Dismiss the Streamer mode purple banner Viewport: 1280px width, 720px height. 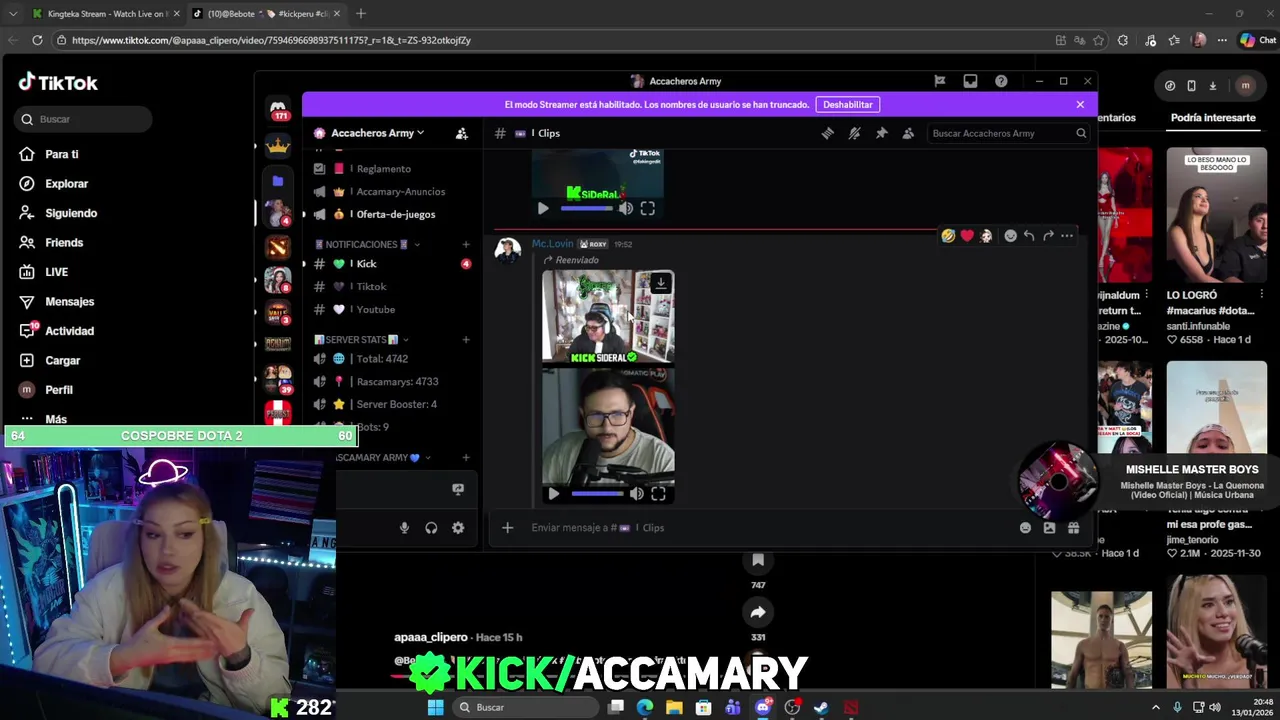pyautogui.click(x=1080, y=104)
